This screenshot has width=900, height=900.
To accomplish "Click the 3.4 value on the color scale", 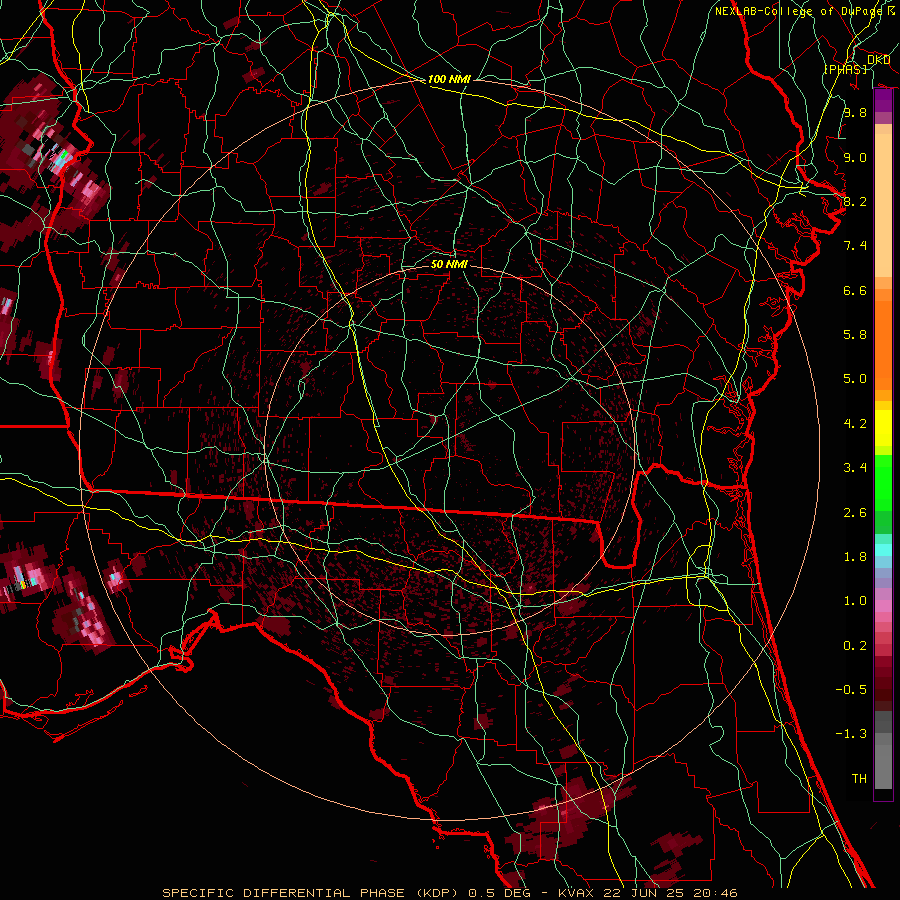I will pos(855,468).
